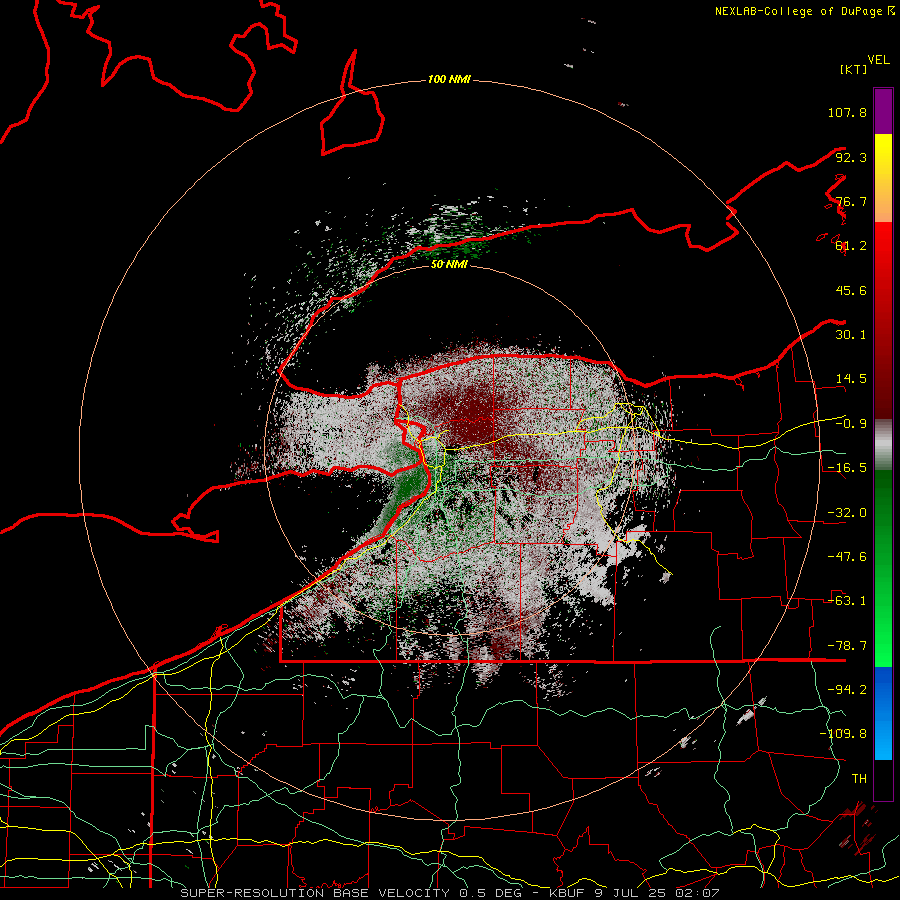
Task: Click the 100 NMI range ring label
Action: [449, 79]
